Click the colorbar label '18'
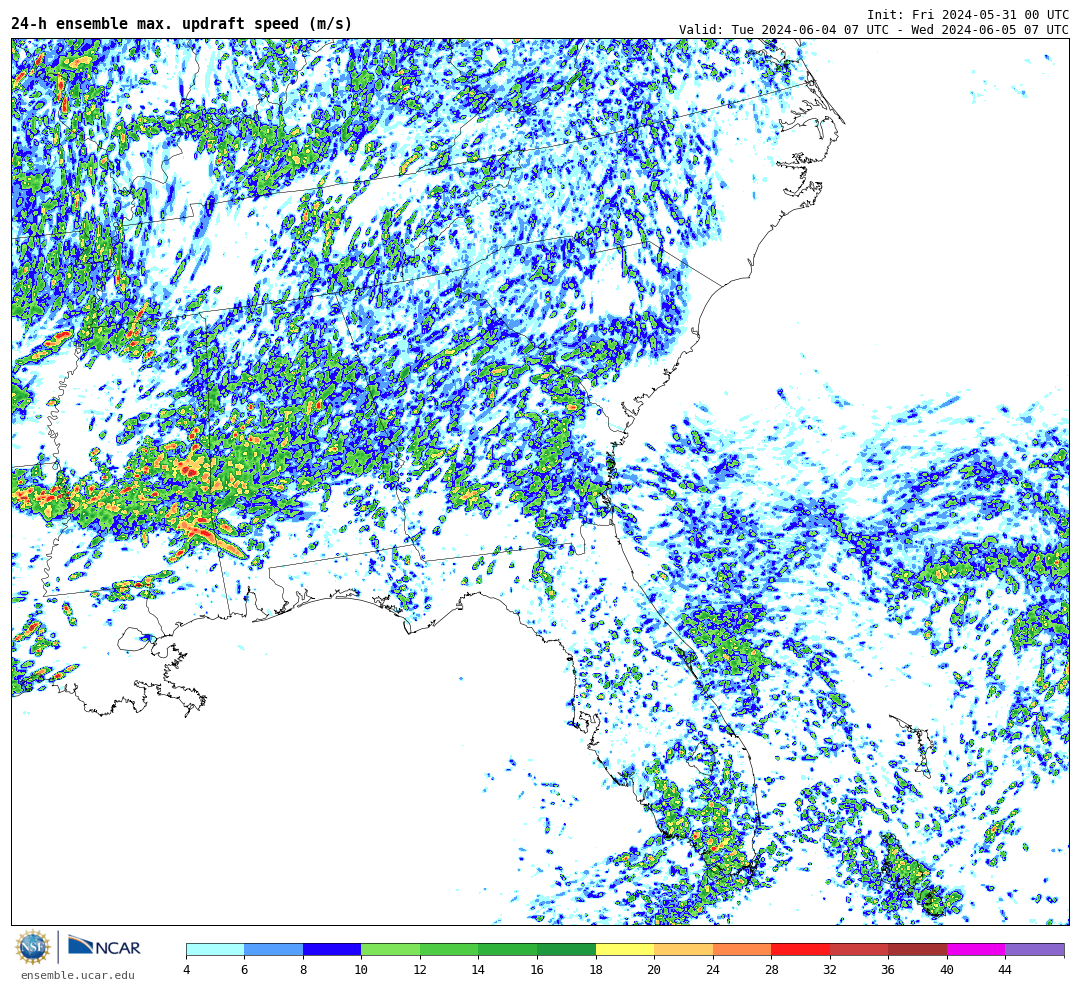Viewport: 1080px width, 988px height. (x=595, y=970)
